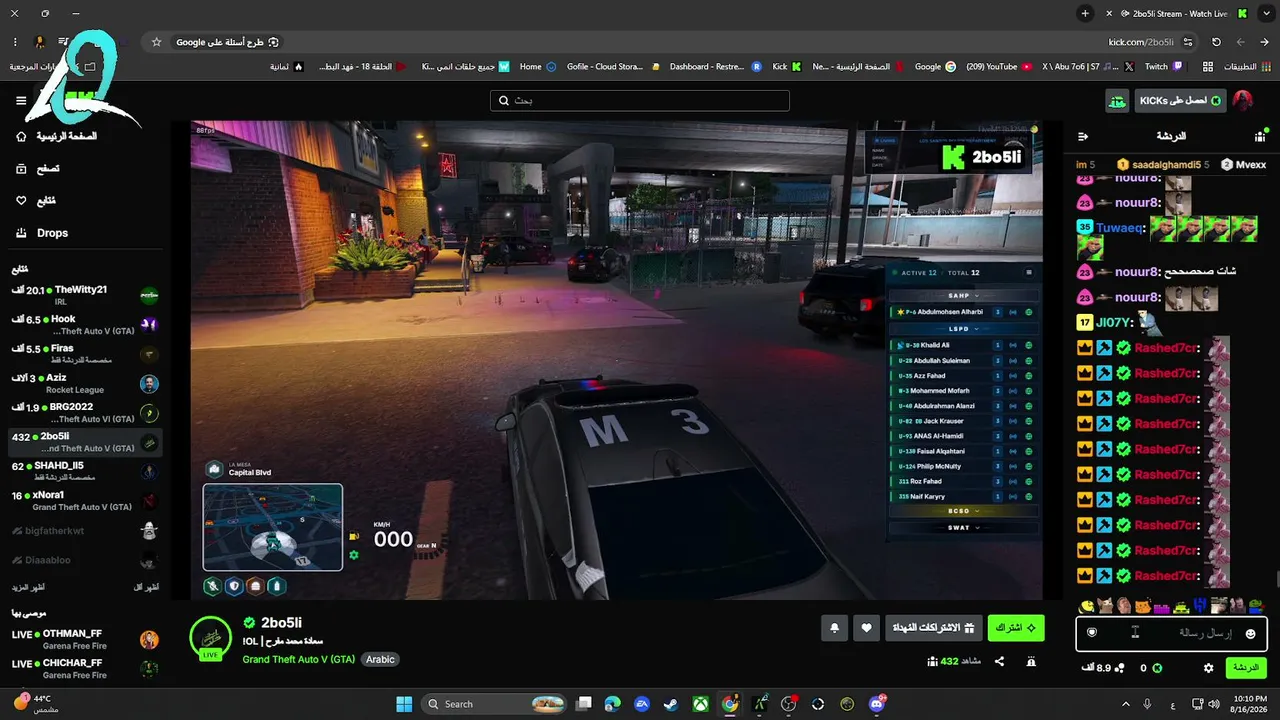Bookmark this page with the star icon
Image resolution: width=1280 pixels, height=720 pixels.
pos(156,42)
